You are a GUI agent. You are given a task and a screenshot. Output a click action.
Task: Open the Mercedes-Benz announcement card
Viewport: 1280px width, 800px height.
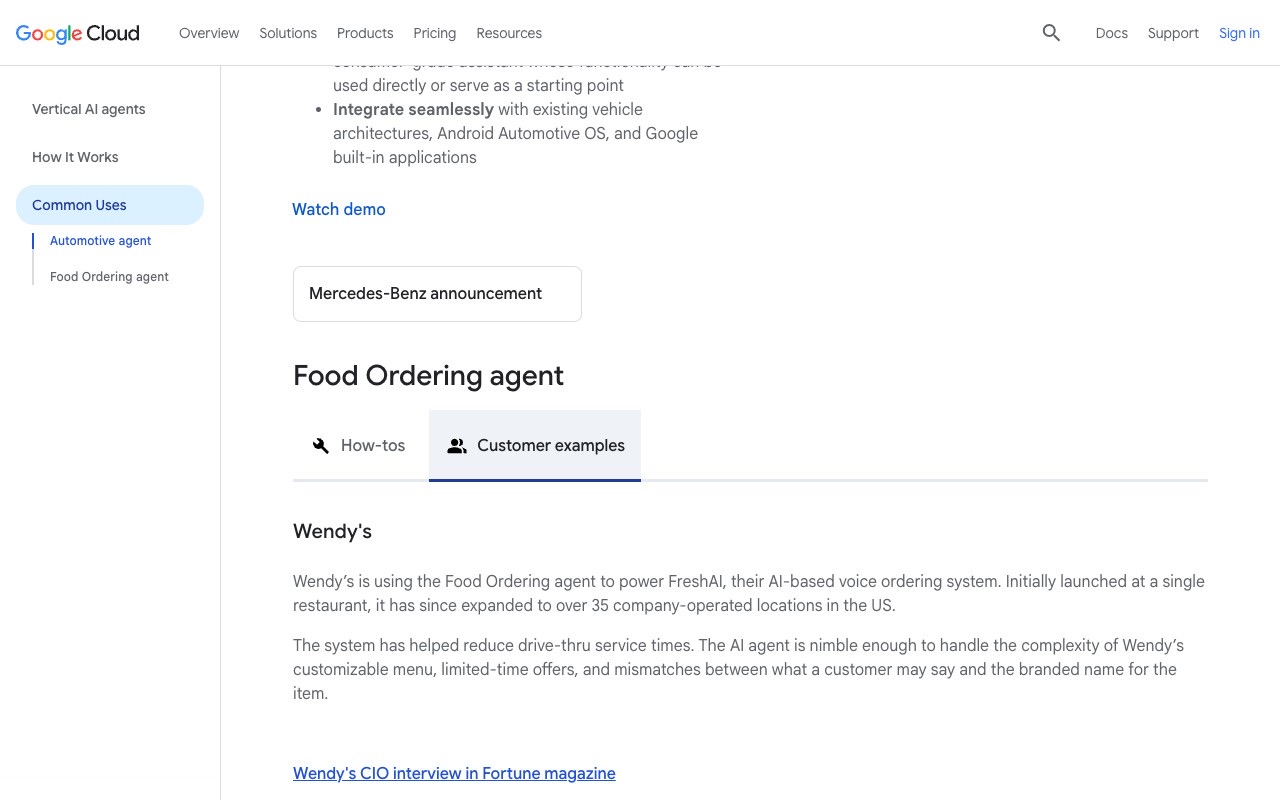point(437,294)
